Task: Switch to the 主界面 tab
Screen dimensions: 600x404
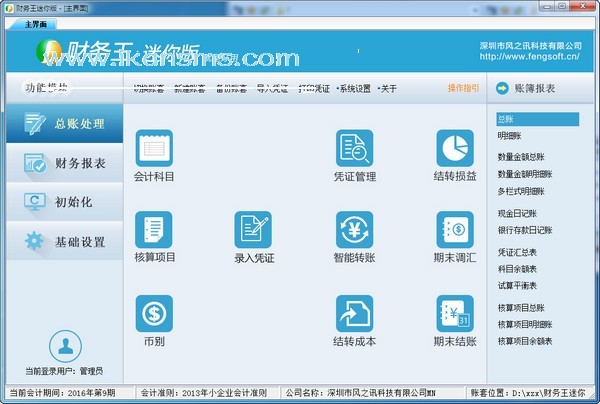Action: (33, 24)
